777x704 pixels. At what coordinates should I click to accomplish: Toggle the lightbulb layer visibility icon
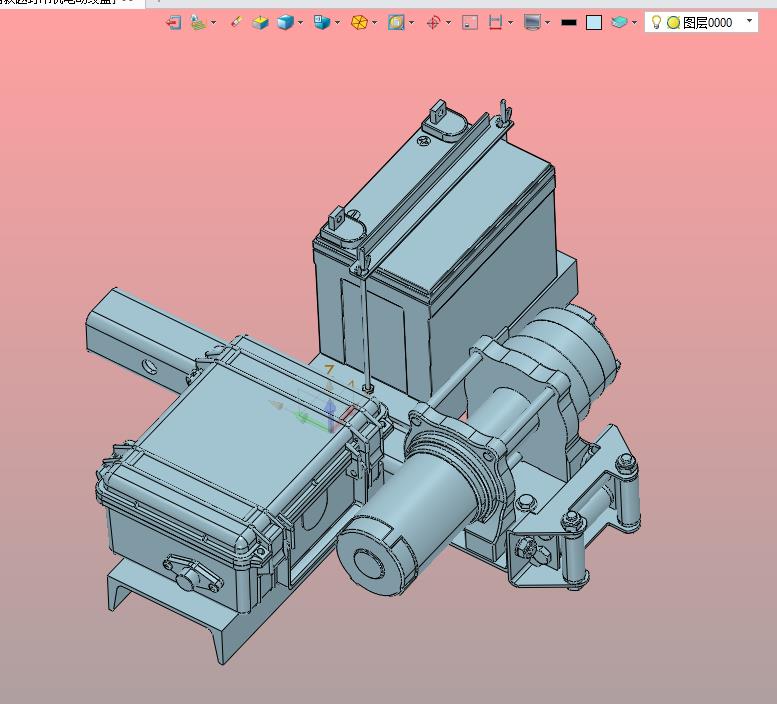[x=656, y=22]
